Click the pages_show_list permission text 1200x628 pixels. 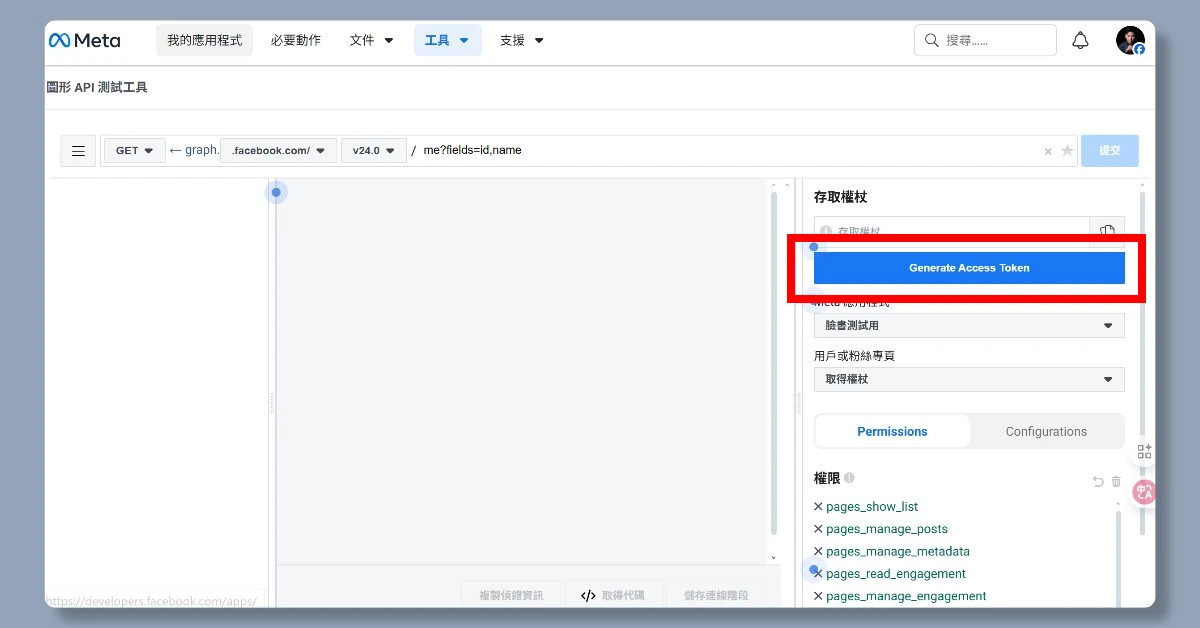(872, 507)
